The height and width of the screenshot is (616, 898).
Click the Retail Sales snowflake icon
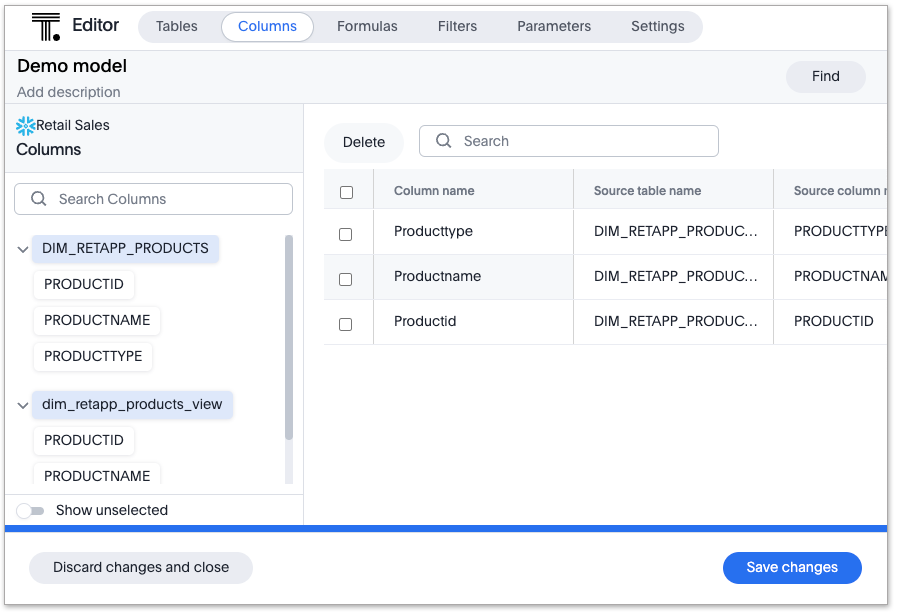coord(26,126)
